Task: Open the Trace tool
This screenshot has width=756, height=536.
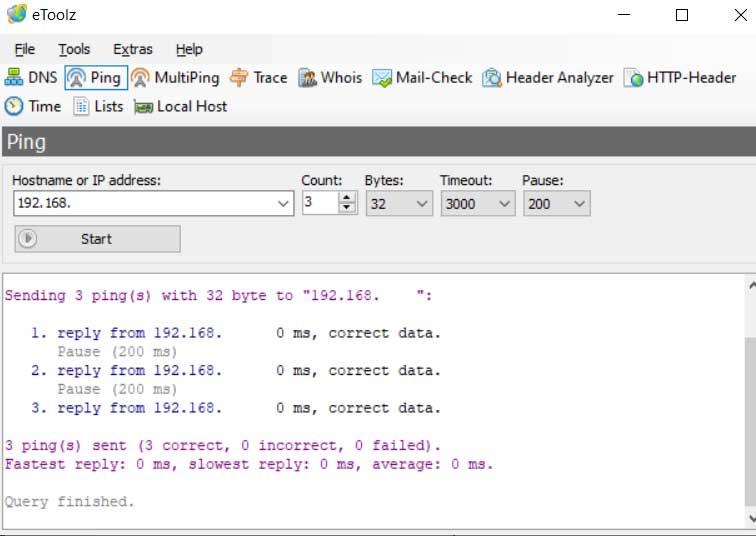Action: [x=258, y=78]
